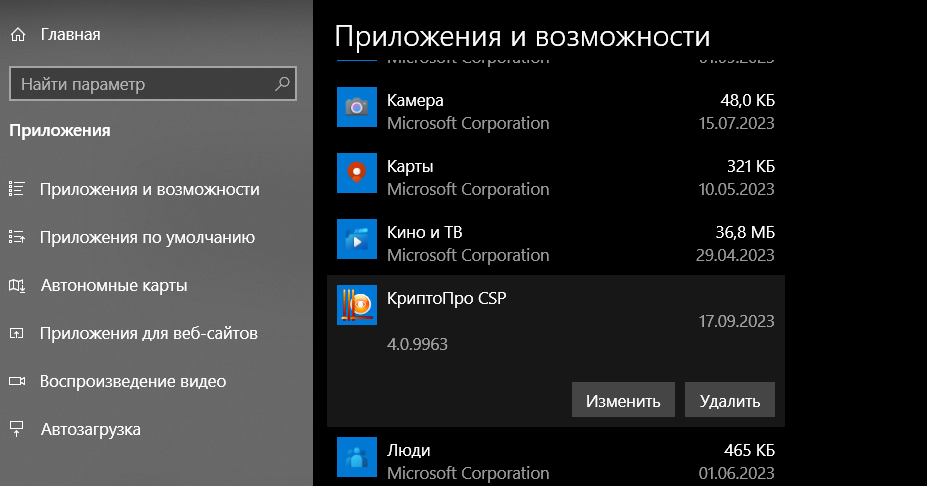
Task: Go to Автономные карты section
Action: tap(114, 286)
